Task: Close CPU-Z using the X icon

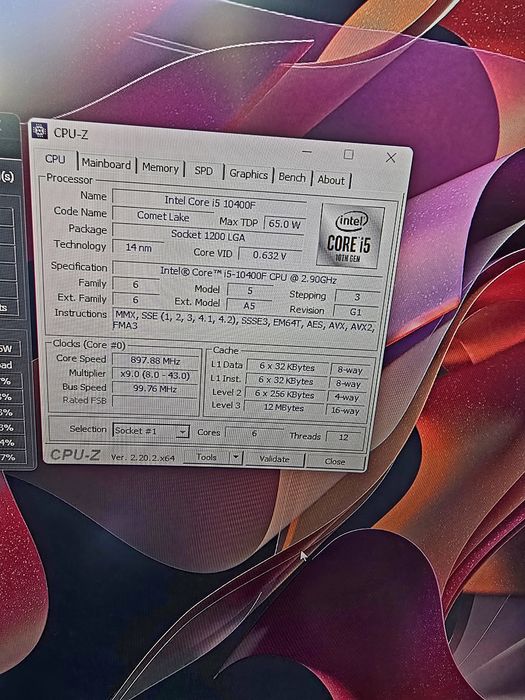Action: tap(391, 158)
